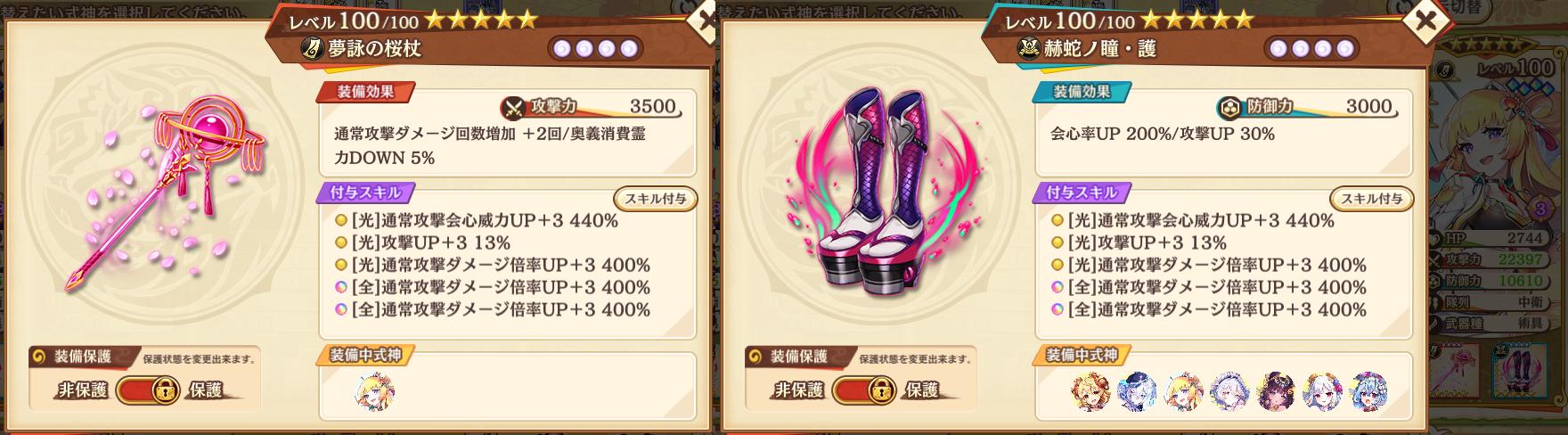Click the 防御力 shield icon

(1230, 108)
